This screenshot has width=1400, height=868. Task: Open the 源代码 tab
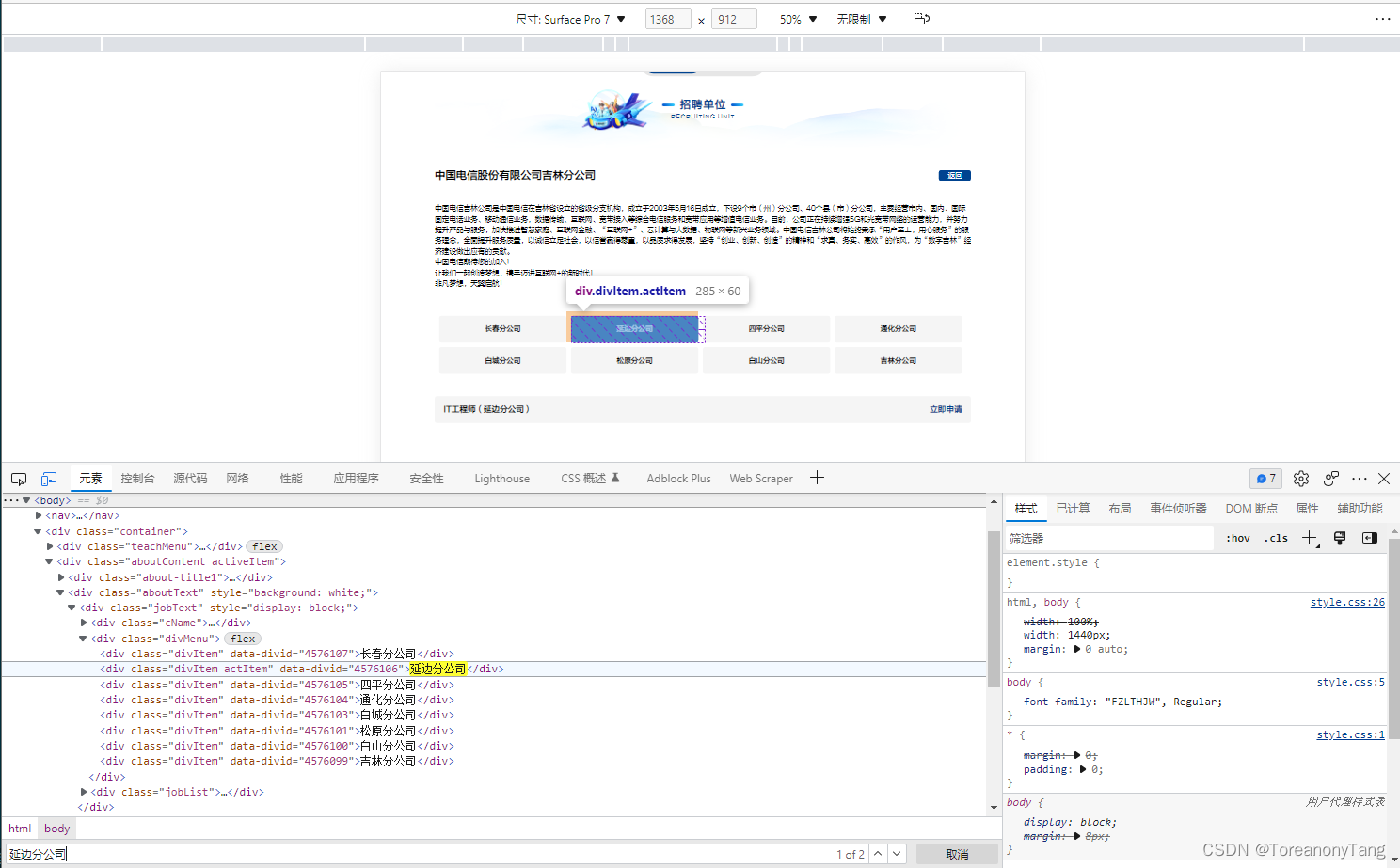click(190, 479)
